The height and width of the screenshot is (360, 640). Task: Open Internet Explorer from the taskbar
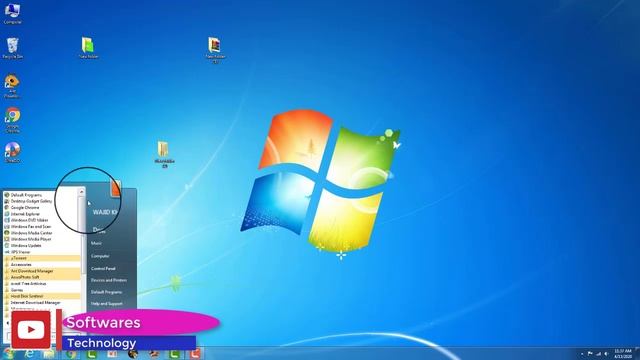[29, 353]
